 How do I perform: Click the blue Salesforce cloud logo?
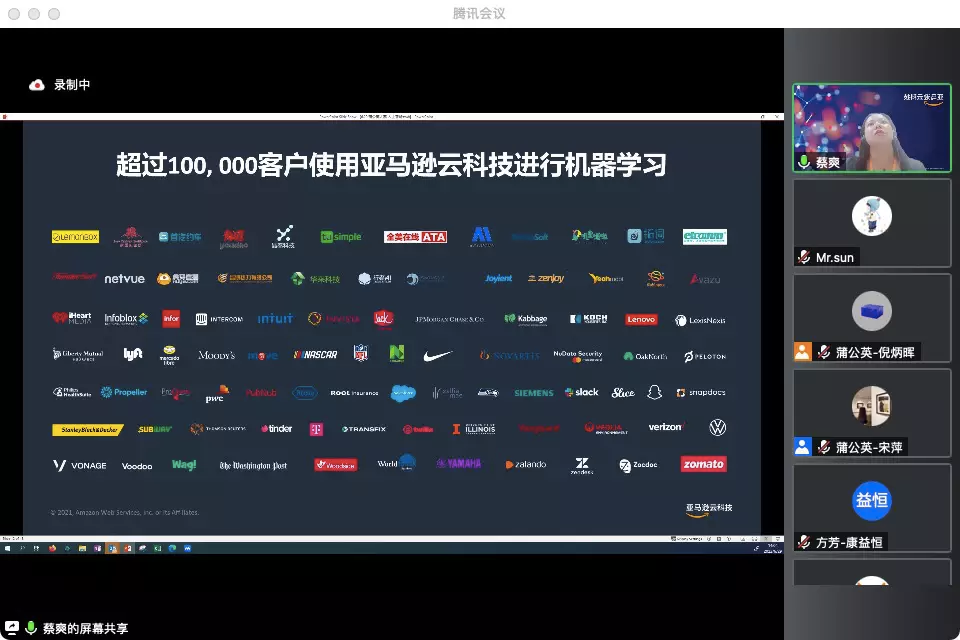tap(403, 393)
